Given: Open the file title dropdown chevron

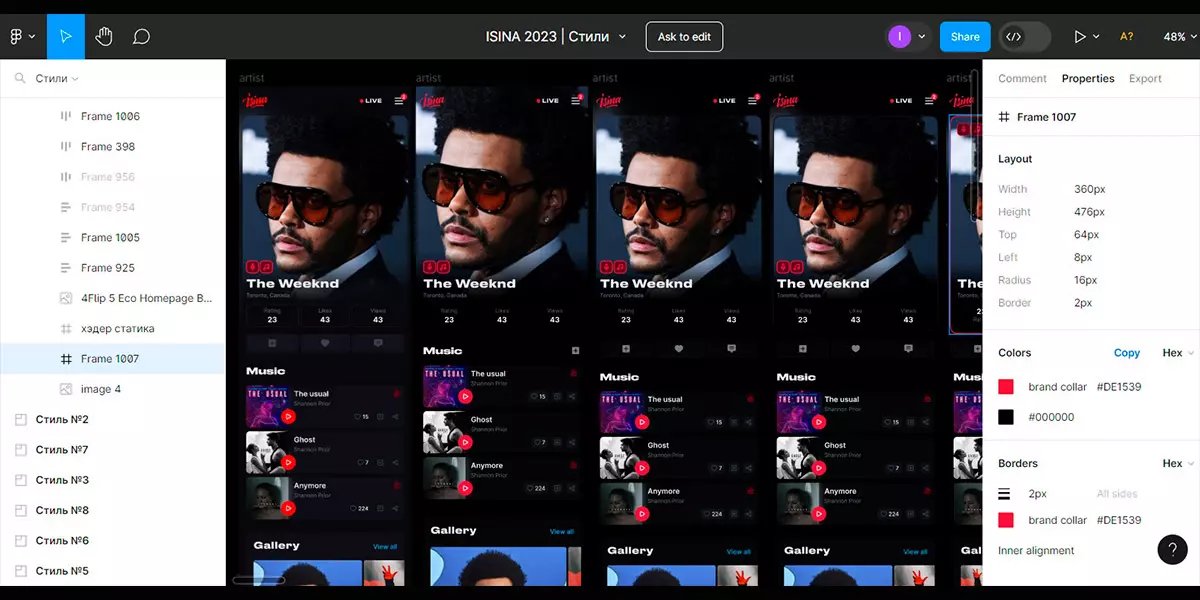Looking at the screenshot, I should (x=623, y=37).
